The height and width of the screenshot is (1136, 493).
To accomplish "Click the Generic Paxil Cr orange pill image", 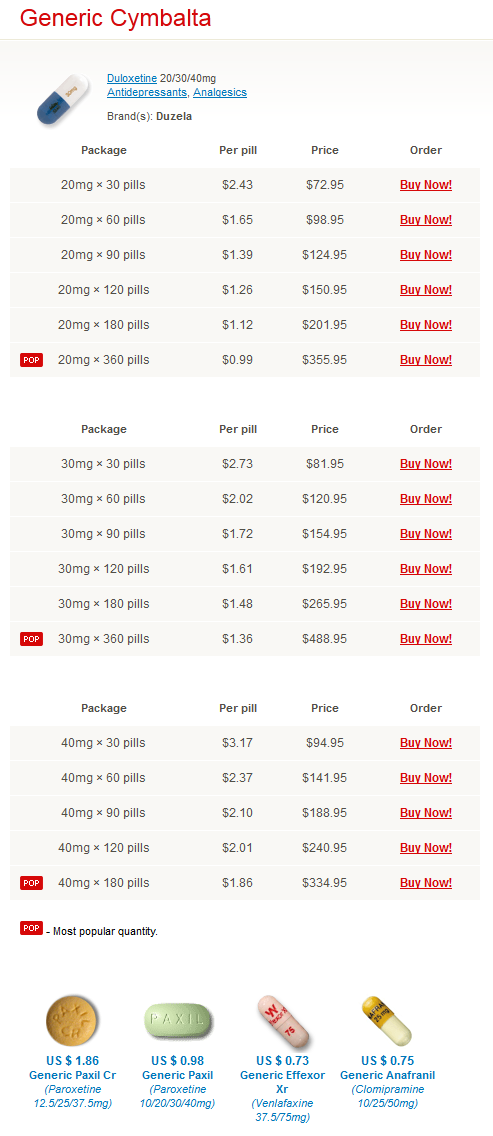I will tap(72, 1021).
